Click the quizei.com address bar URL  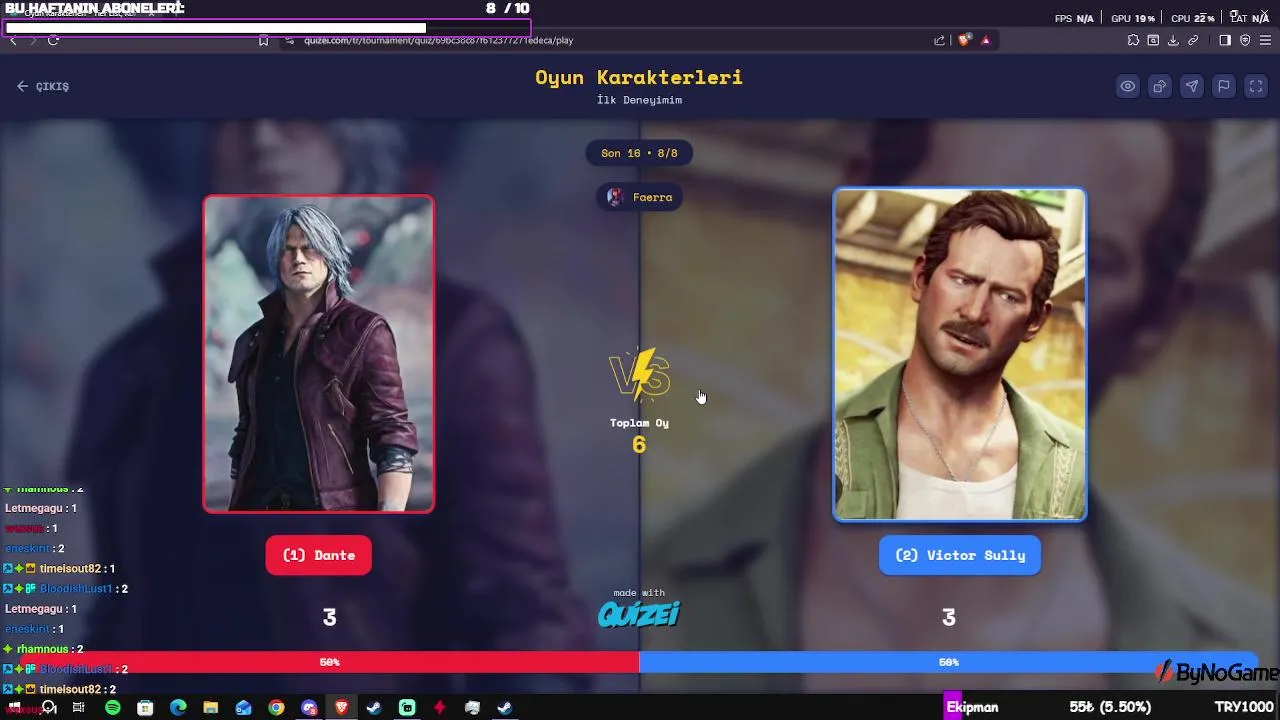[438, 40]
